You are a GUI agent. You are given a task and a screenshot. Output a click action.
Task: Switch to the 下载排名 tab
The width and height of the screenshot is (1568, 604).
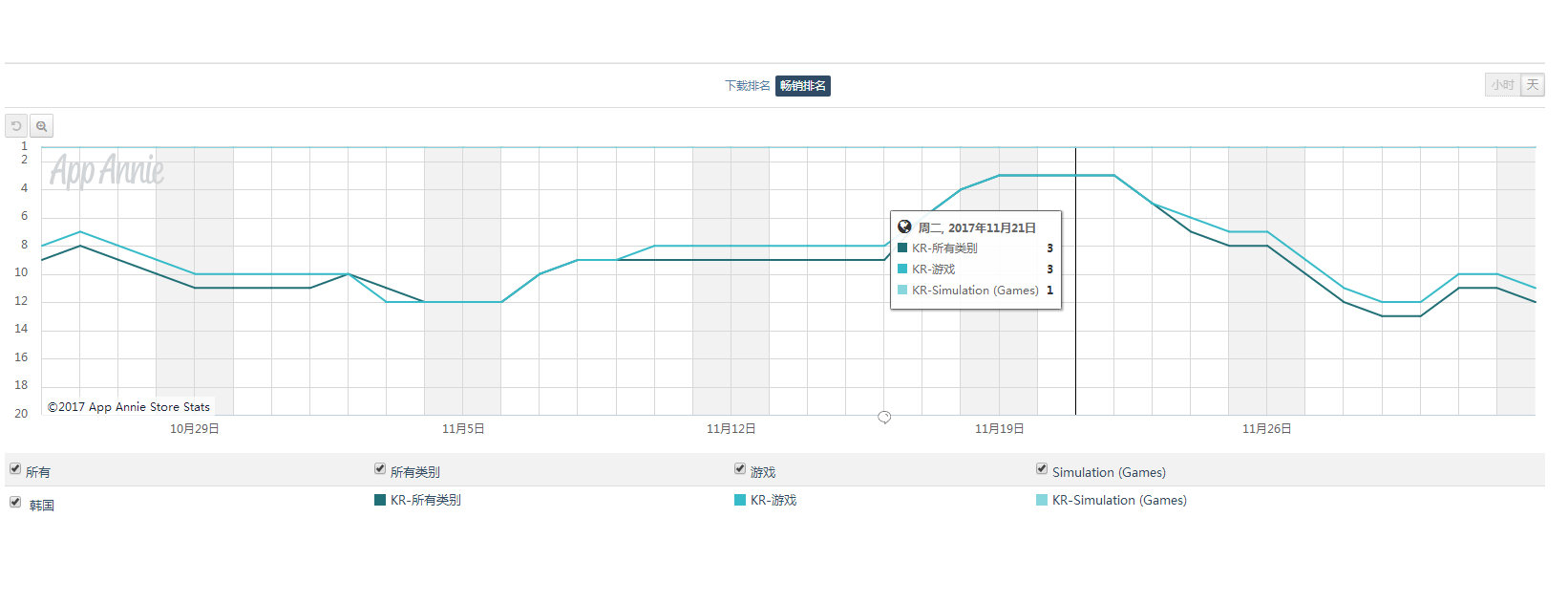click(x=747, y=86)
